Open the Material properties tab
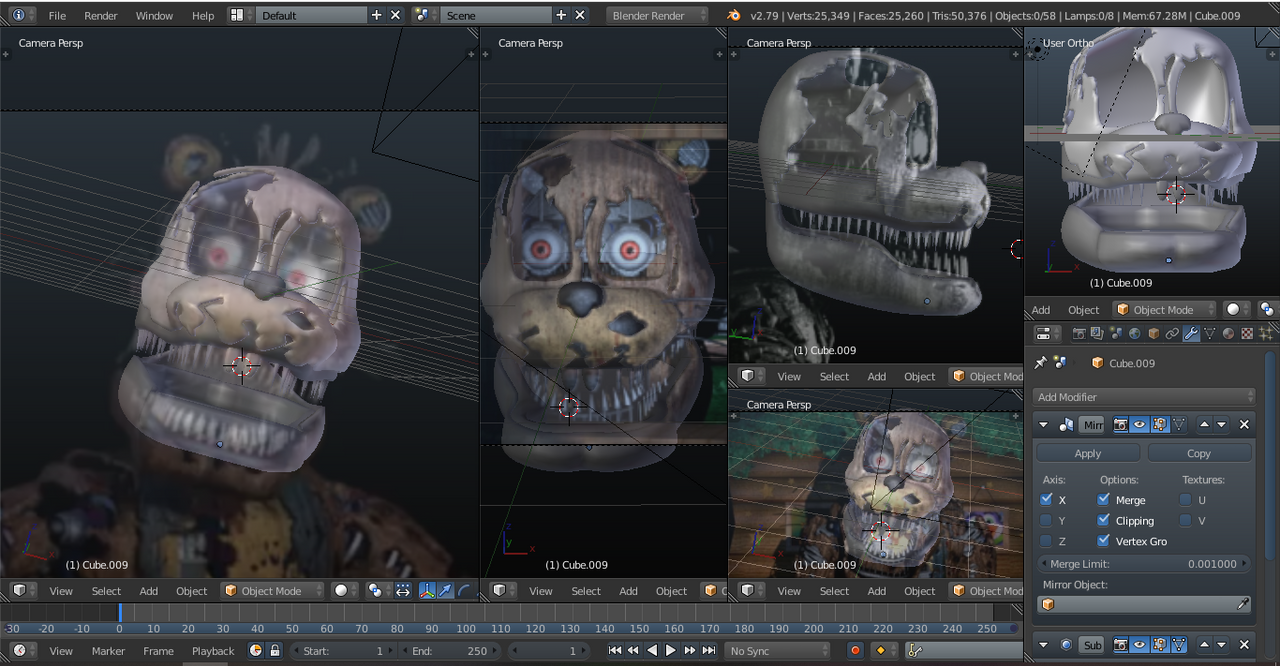 pos(1228,334)
